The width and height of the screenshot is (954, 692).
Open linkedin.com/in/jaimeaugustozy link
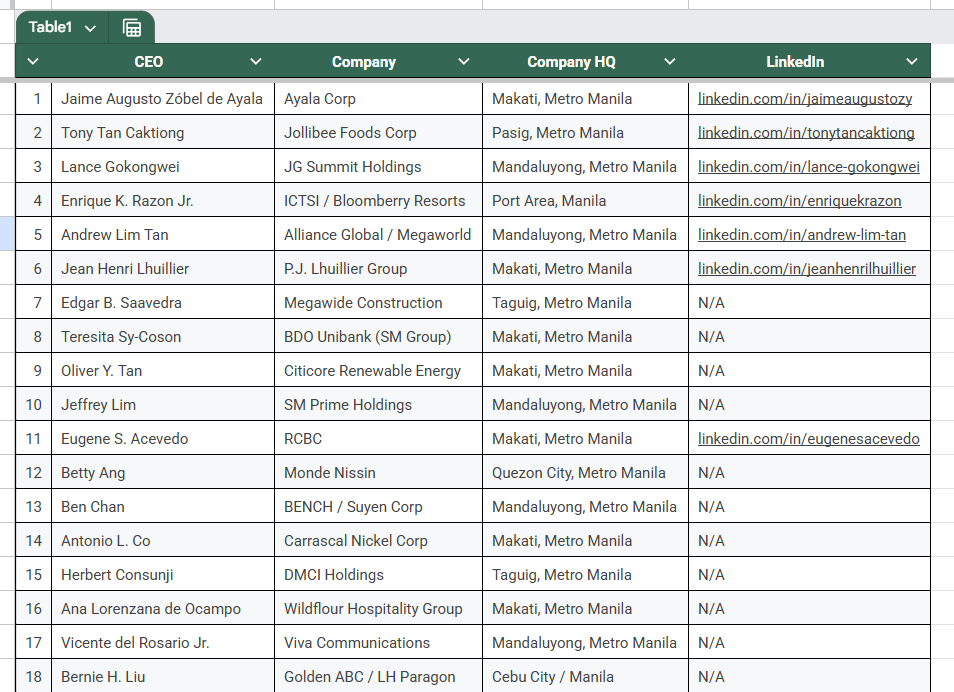pyautogui.click(x=805, y=99)
